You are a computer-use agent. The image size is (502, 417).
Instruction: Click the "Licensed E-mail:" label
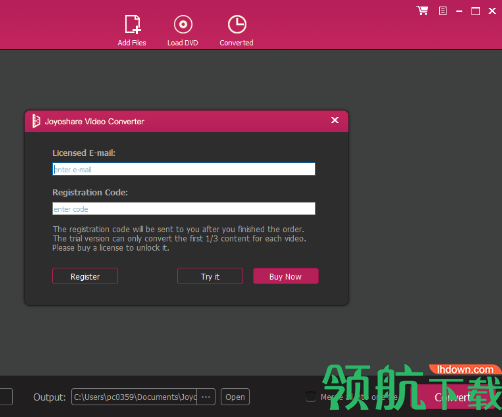click(x=84, y=153)
